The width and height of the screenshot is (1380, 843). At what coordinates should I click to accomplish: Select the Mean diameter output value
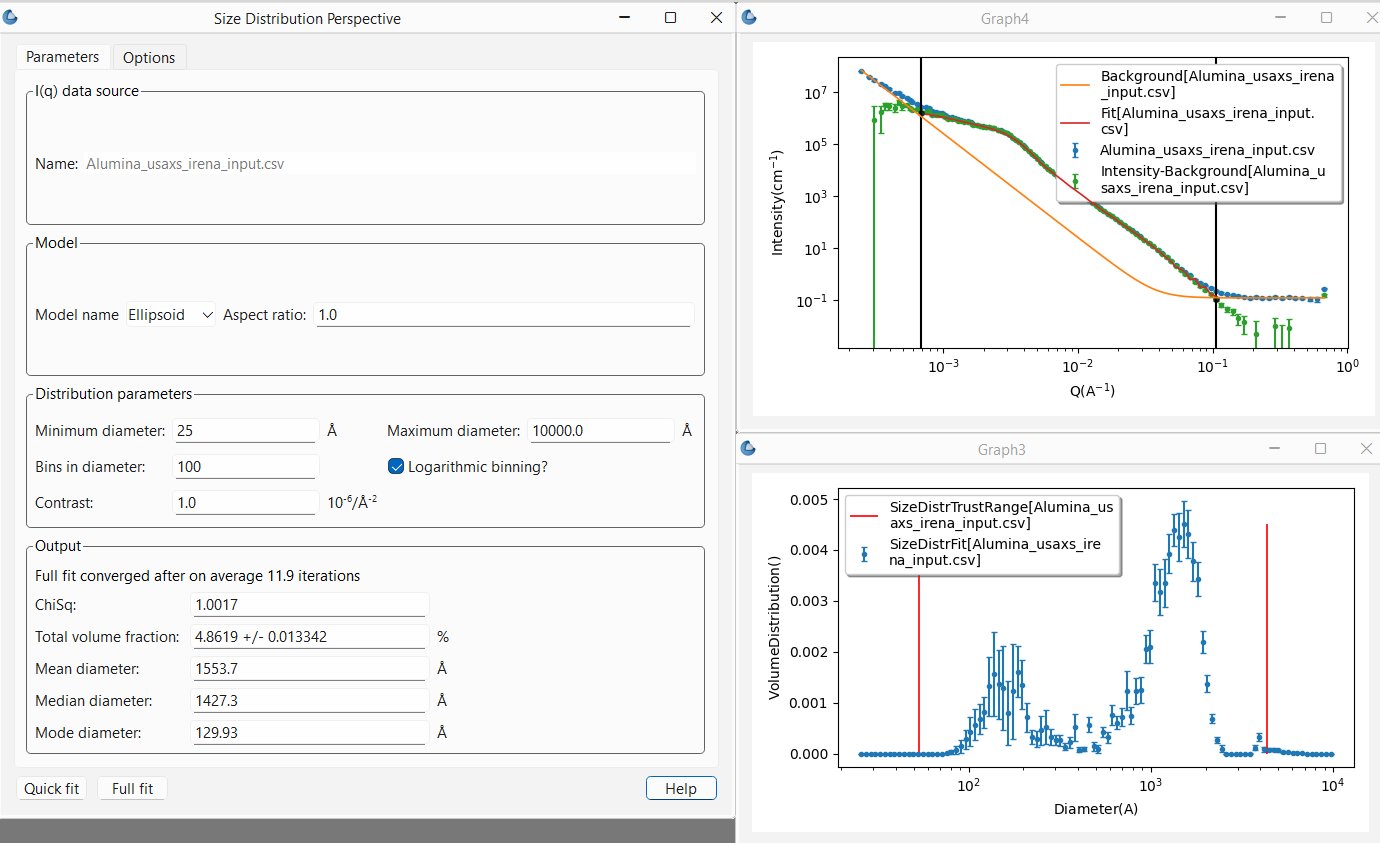pos(310,668)
